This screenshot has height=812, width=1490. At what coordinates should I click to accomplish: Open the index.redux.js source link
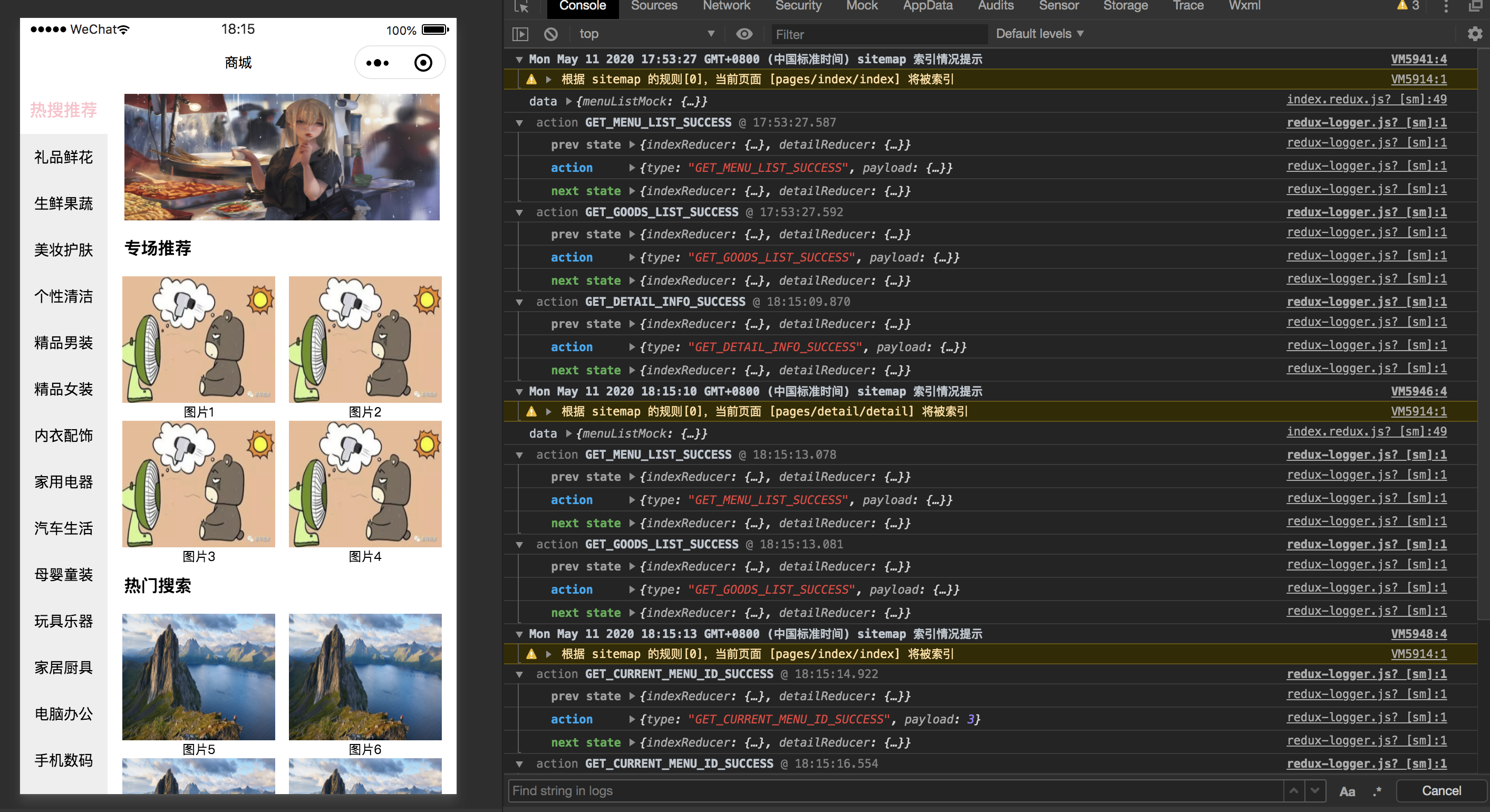1366,99
